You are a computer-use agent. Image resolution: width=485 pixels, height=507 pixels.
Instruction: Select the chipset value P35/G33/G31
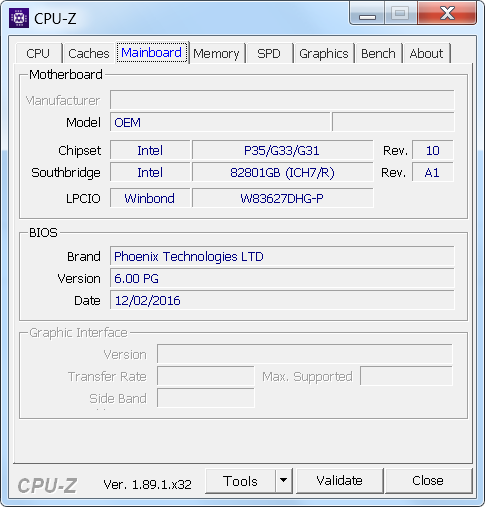click(x=282, y=150)
